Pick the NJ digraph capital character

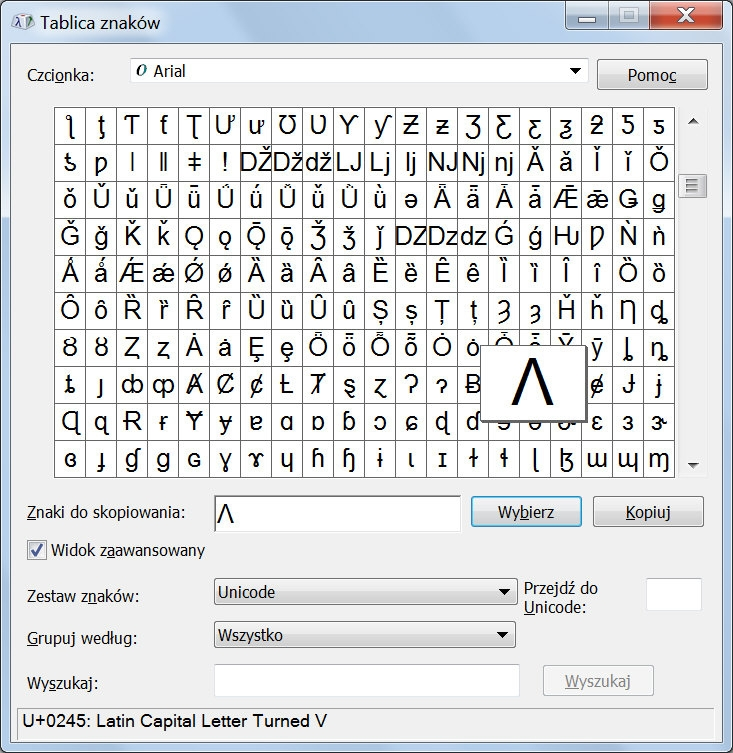(x=442, y=162)
